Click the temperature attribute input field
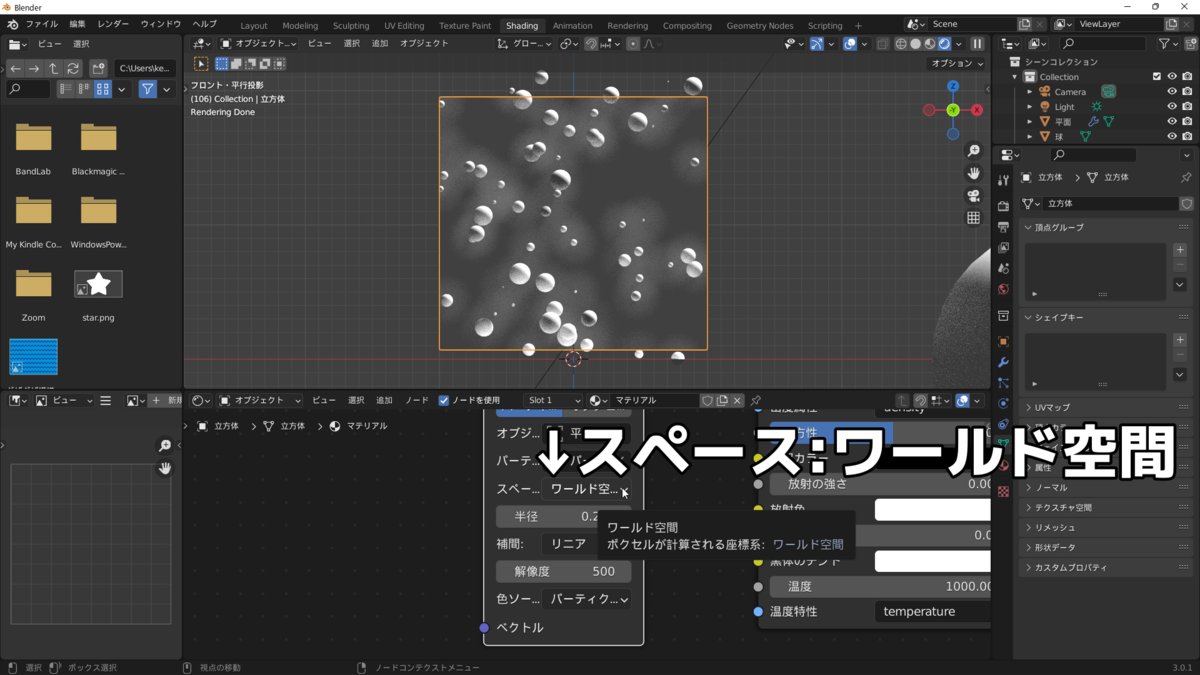The width and height of the screenshot is (1200, 675). 933,611
